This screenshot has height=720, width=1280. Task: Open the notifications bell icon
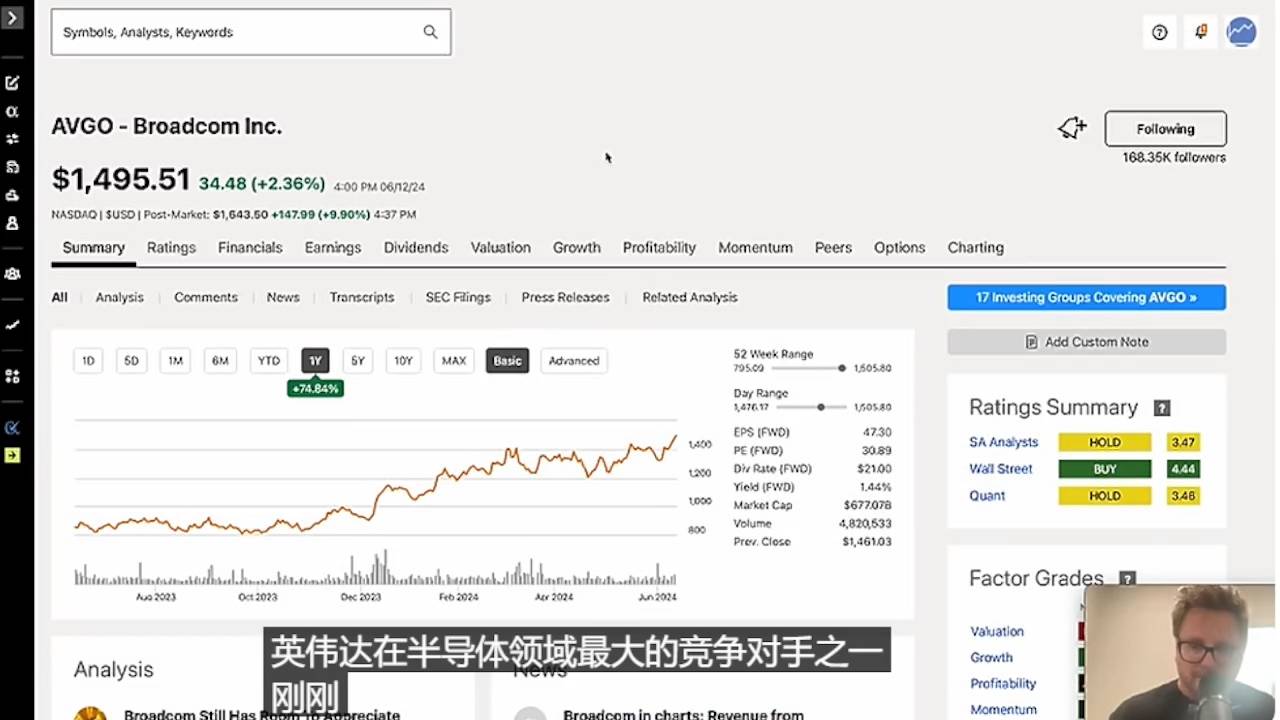1201,32
